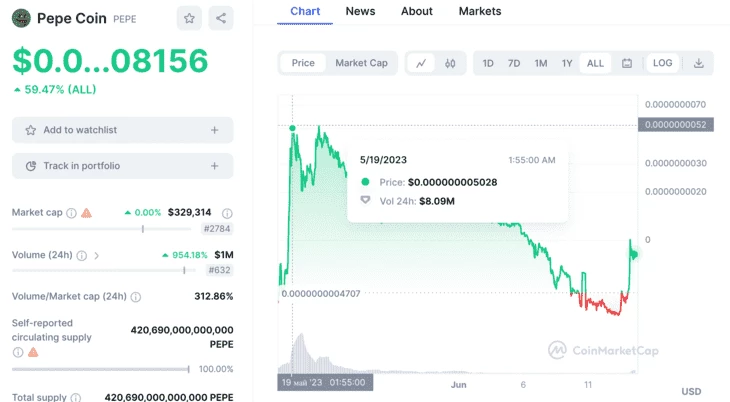This screenshot has width=730, height=402.
Task: Switch to candlestick chart icon
Action: click(x=450, y=63)
